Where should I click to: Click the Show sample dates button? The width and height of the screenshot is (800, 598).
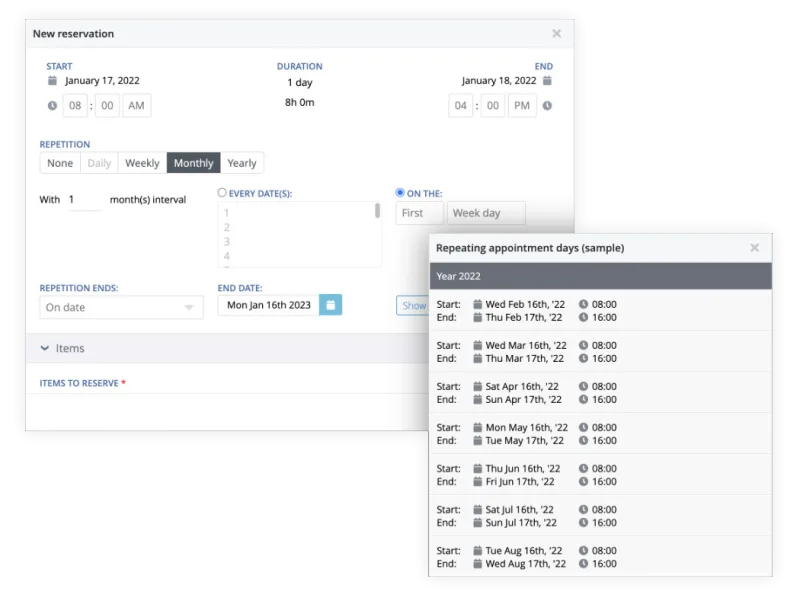[412, 306]
